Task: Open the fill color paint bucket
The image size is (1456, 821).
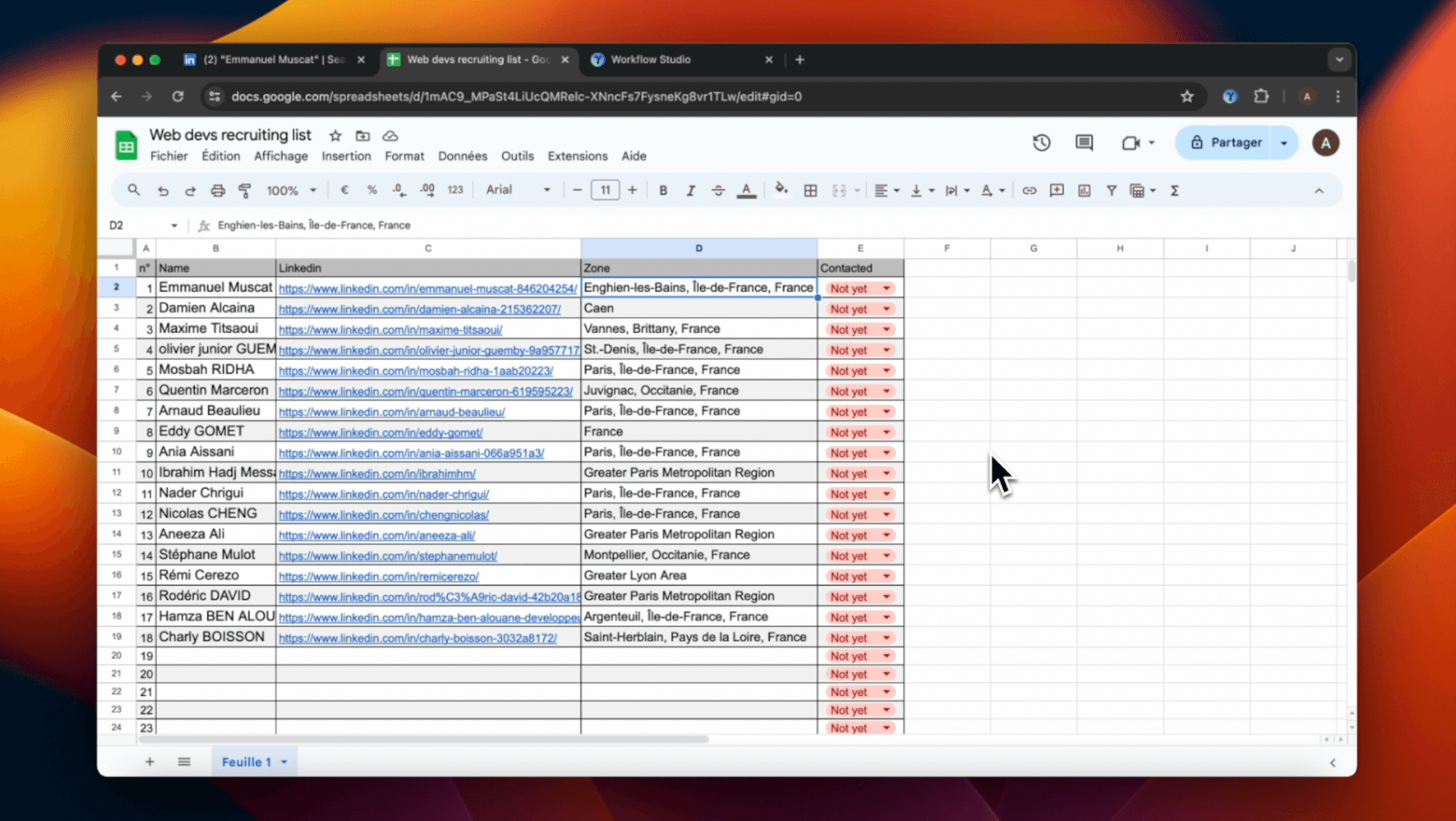Action: point(780,190)
